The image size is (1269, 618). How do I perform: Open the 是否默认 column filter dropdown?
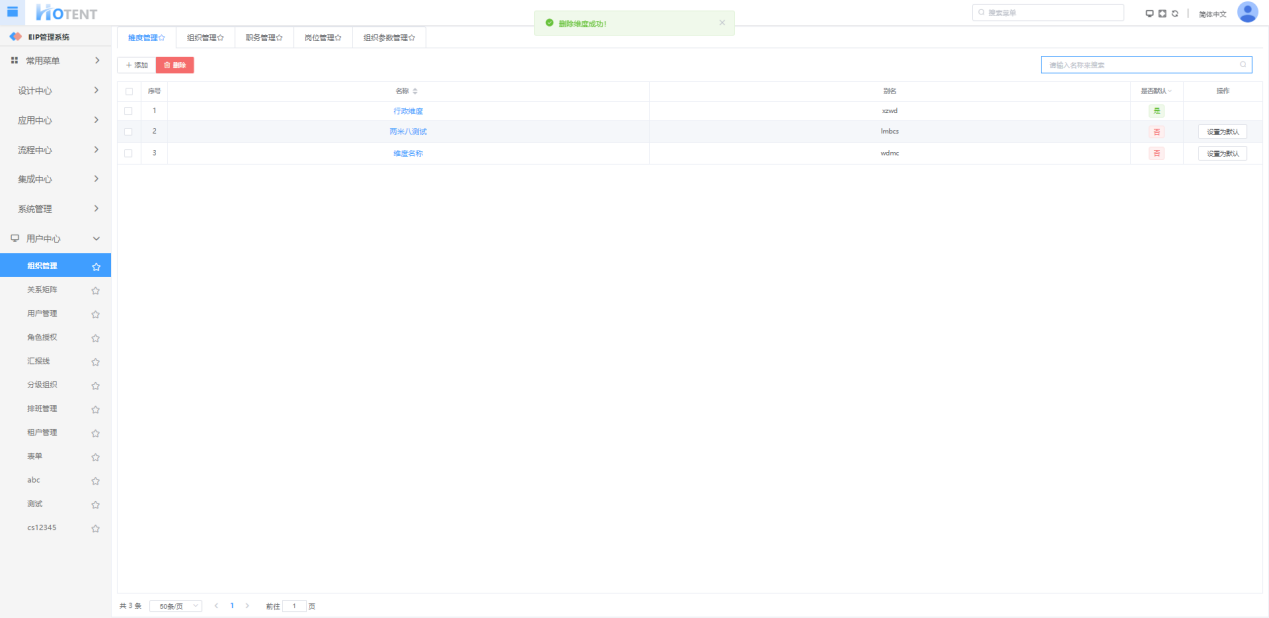pos(1171,91)
